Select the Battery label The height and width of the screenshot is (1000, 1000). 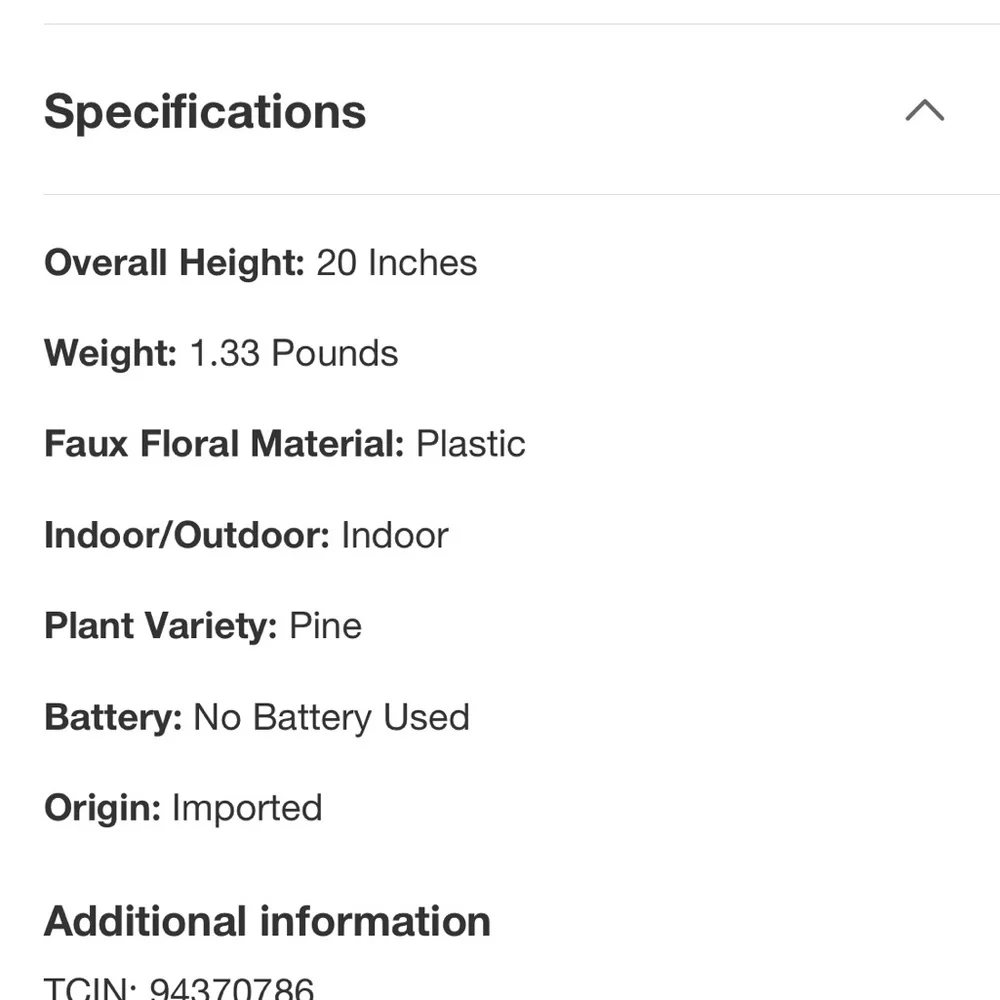coord(113,717)
